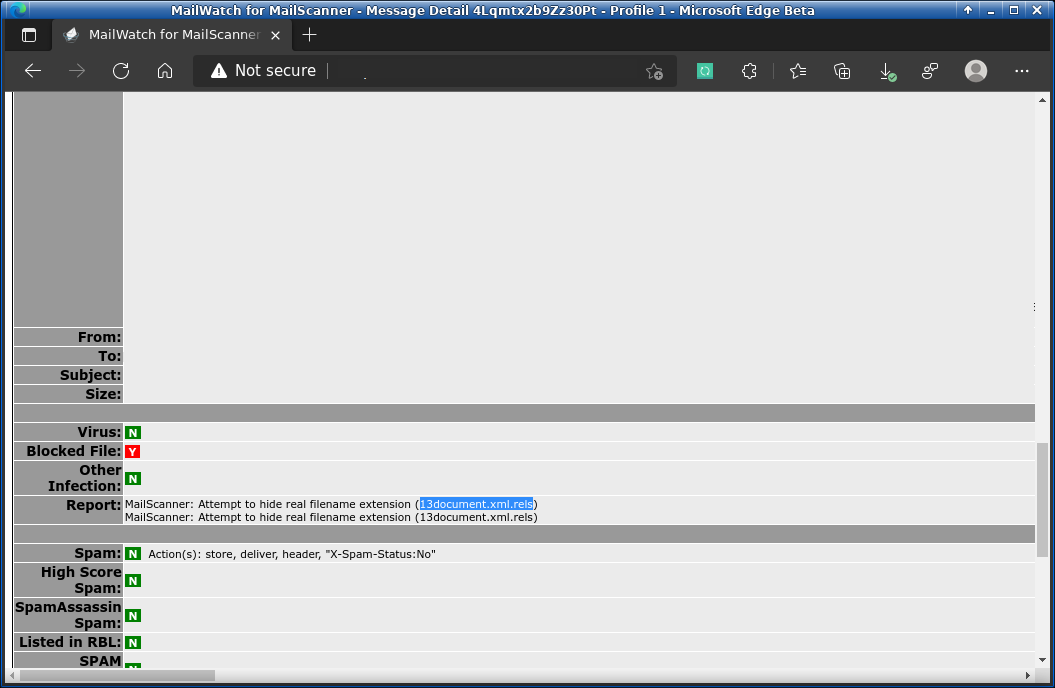Viewport: 1055px width, 688px height.
Task: Open the tab actions menu icon
Action: pyautogui.click(x=29, y=35)
